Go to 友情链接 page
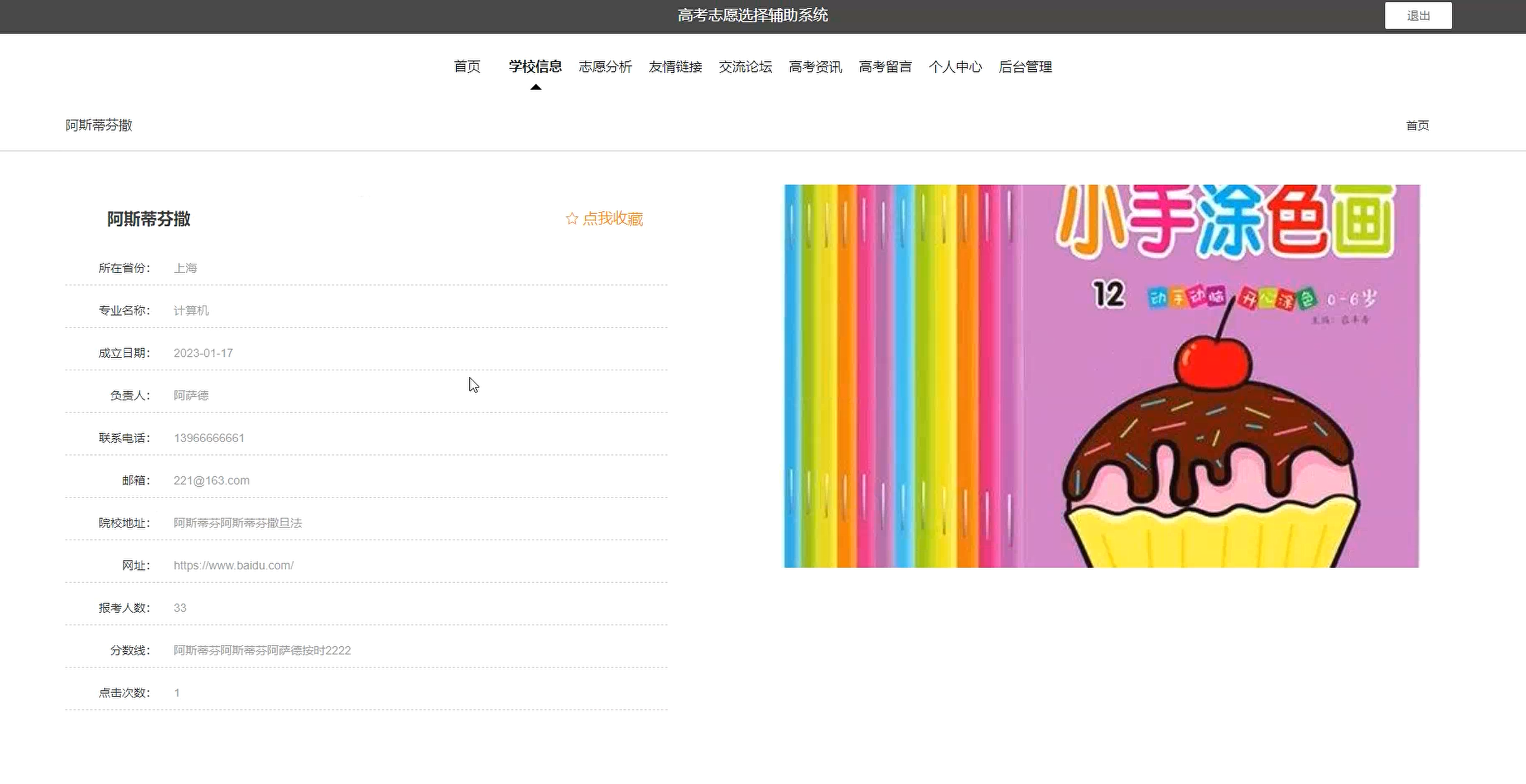The width and height of the screenshot is (1526, 784). pyautogui.click(x=675, y=66)
